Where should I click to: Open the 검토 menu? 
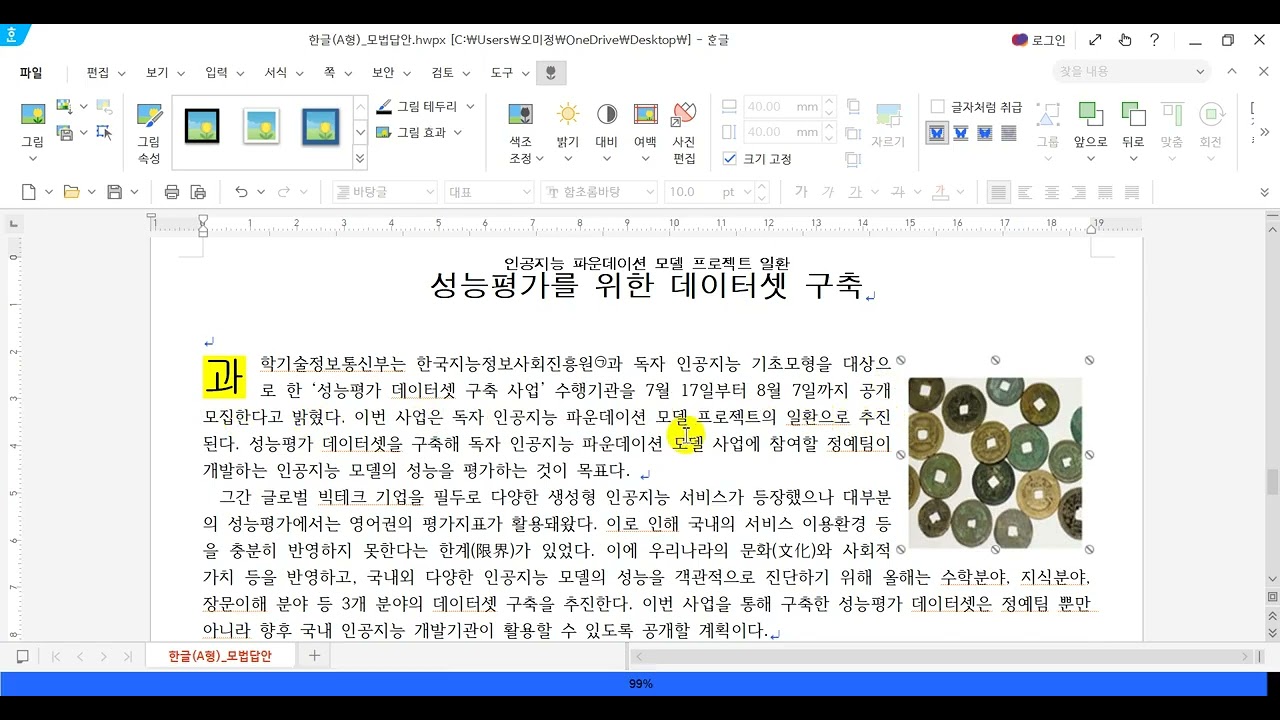coord(451,73)
